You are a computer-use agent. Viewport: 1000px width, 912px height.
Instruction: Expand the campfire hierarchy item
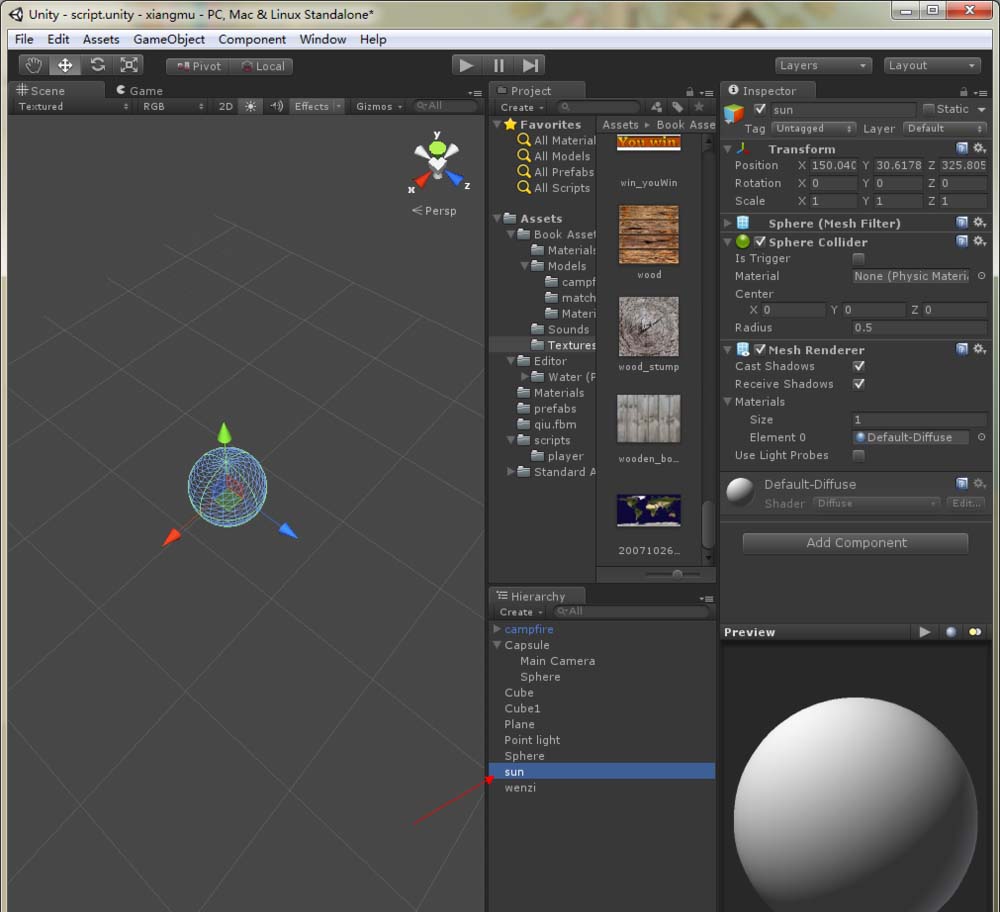tap(497, 629)
